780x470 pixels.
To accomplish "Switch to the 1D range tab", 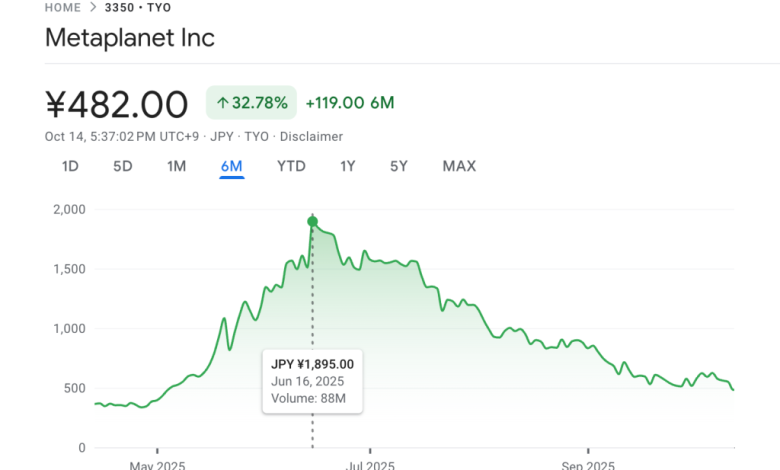I will coord(70,166).
